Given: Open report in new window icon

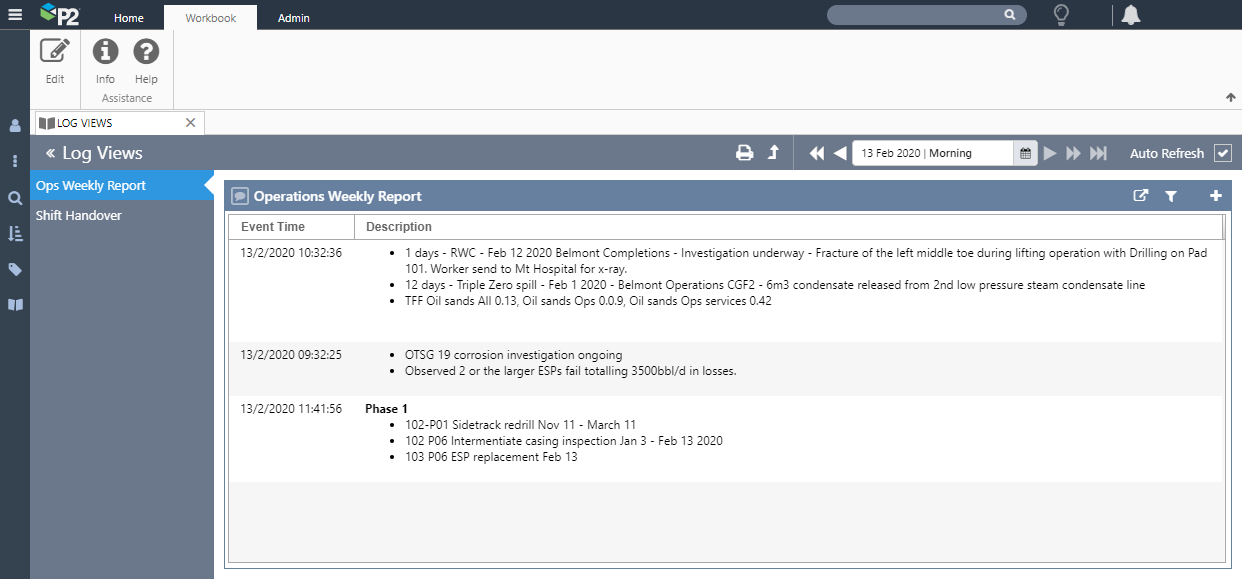Looking at the screenshot, I should tap(1140, 197).
